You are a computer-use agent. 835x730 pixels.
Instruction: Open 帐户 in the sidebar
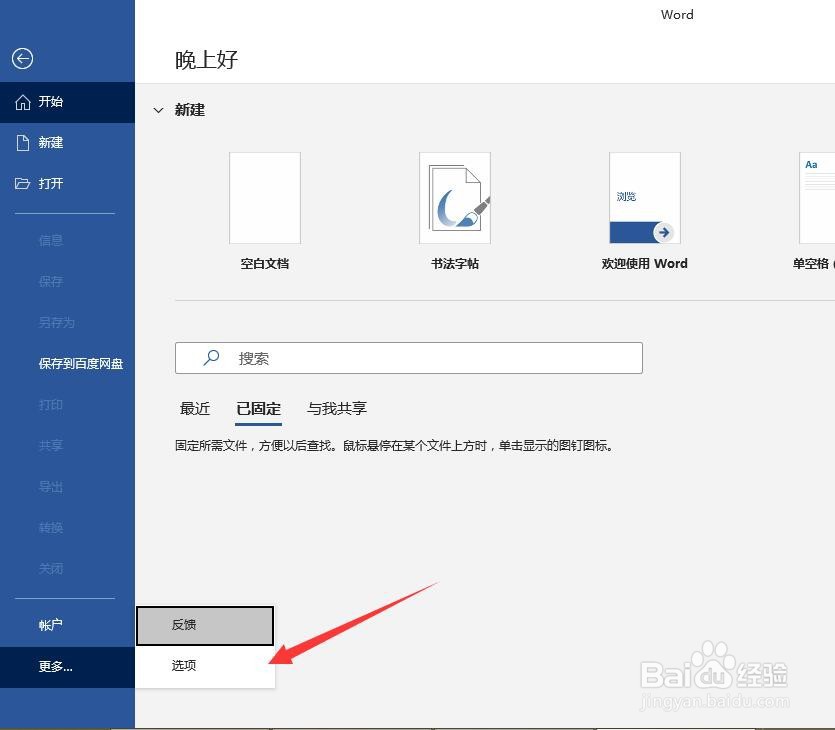coord(67,625)
